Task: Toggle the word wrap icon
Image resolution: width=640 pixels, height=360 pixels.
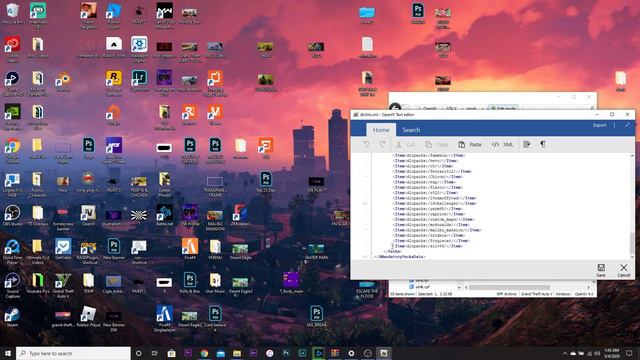Action: (x=527, y=144)
